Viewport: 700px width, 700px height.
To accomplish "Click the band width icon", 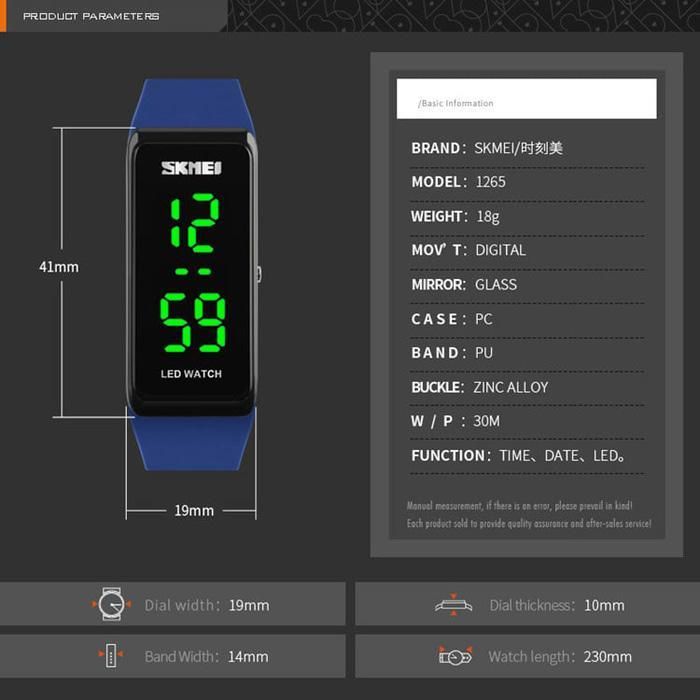I will tap(111, 656).
